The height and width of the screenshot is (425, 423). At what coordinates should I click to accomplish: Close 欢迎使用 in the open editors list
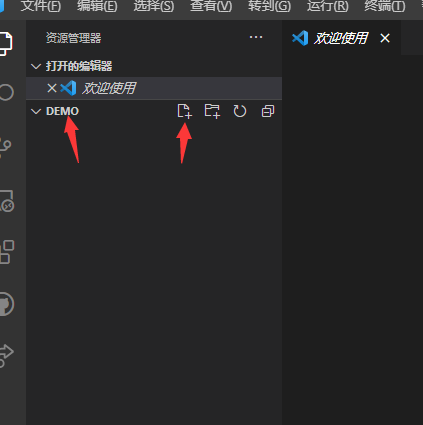[x=52, y=88]
